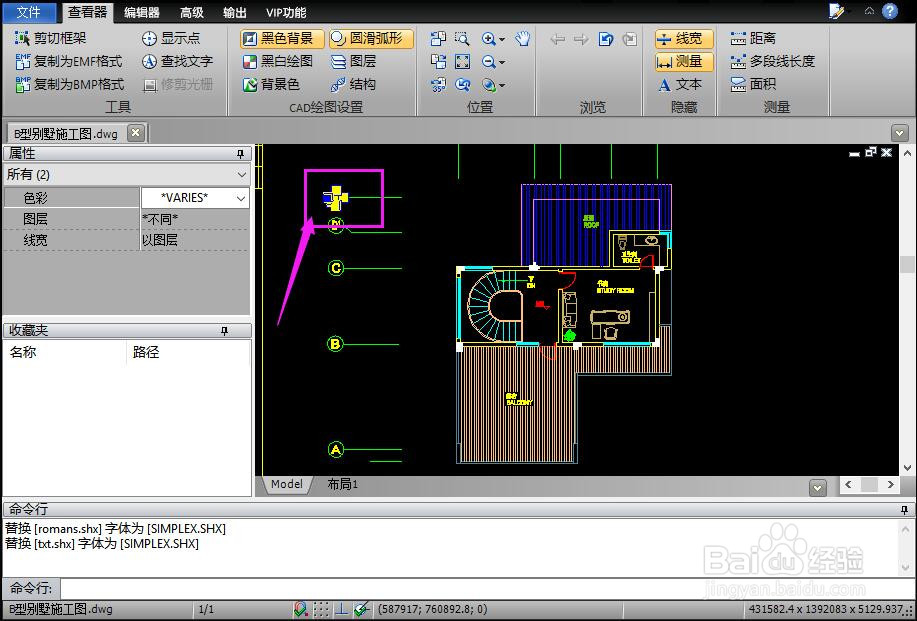Choose 背景色 background color
Image resolution: width=917 pixels, height=621 pixels.
pyautogui.click(x=271, y=84)
